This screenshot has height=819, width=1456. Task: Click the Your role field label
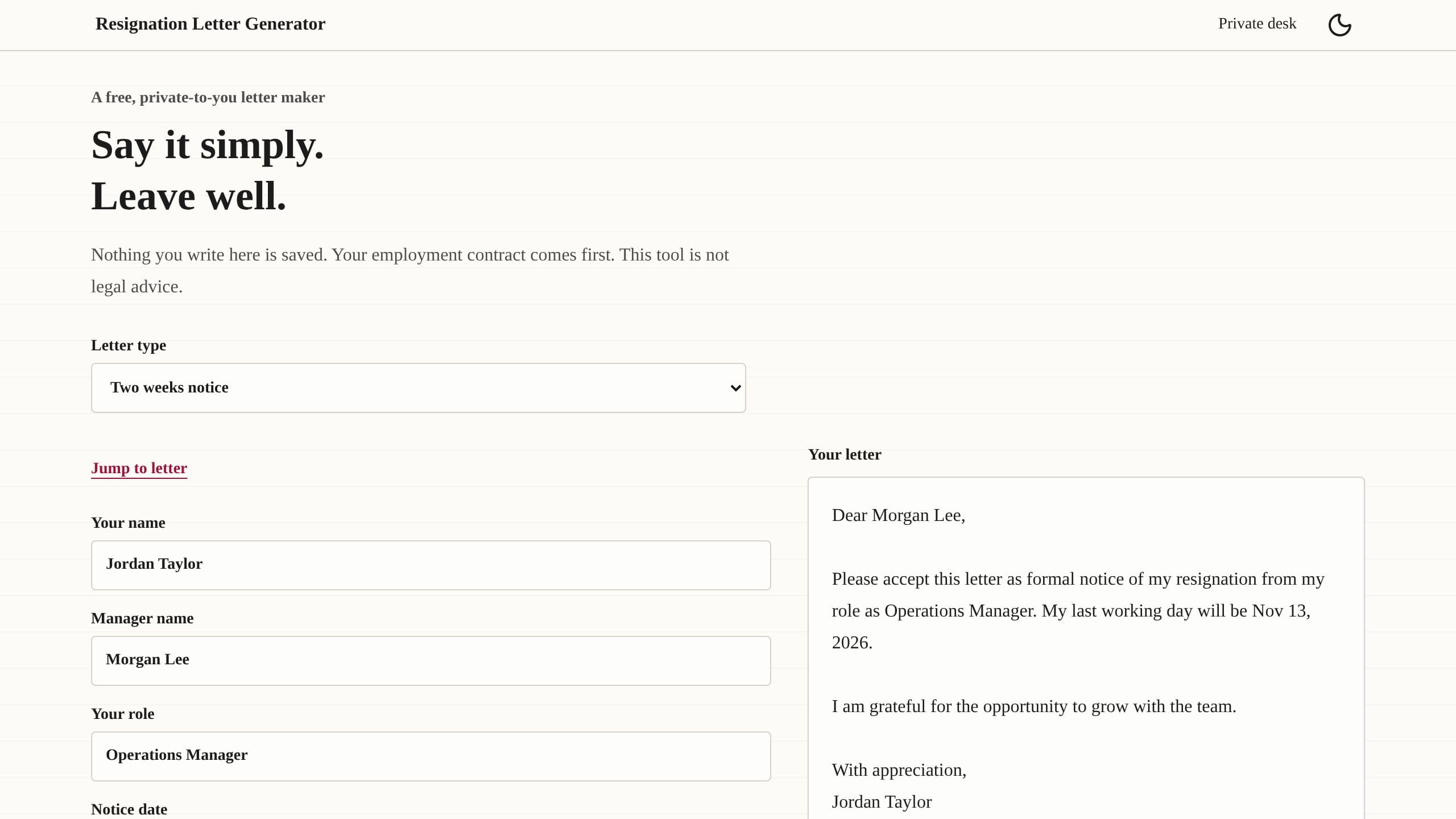[x=122, y=714]
